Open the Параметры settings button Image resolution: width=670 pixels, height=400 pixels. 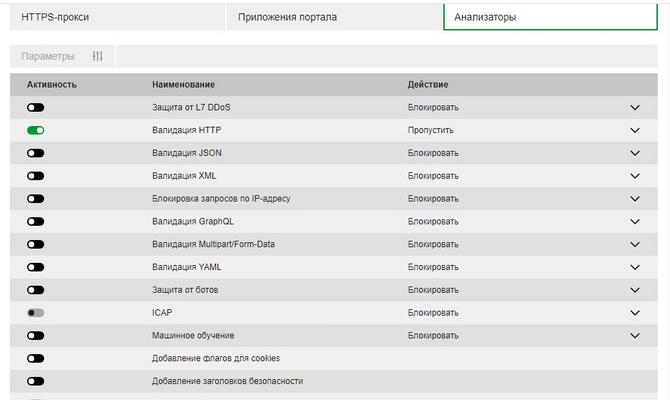tap(48, 57)
